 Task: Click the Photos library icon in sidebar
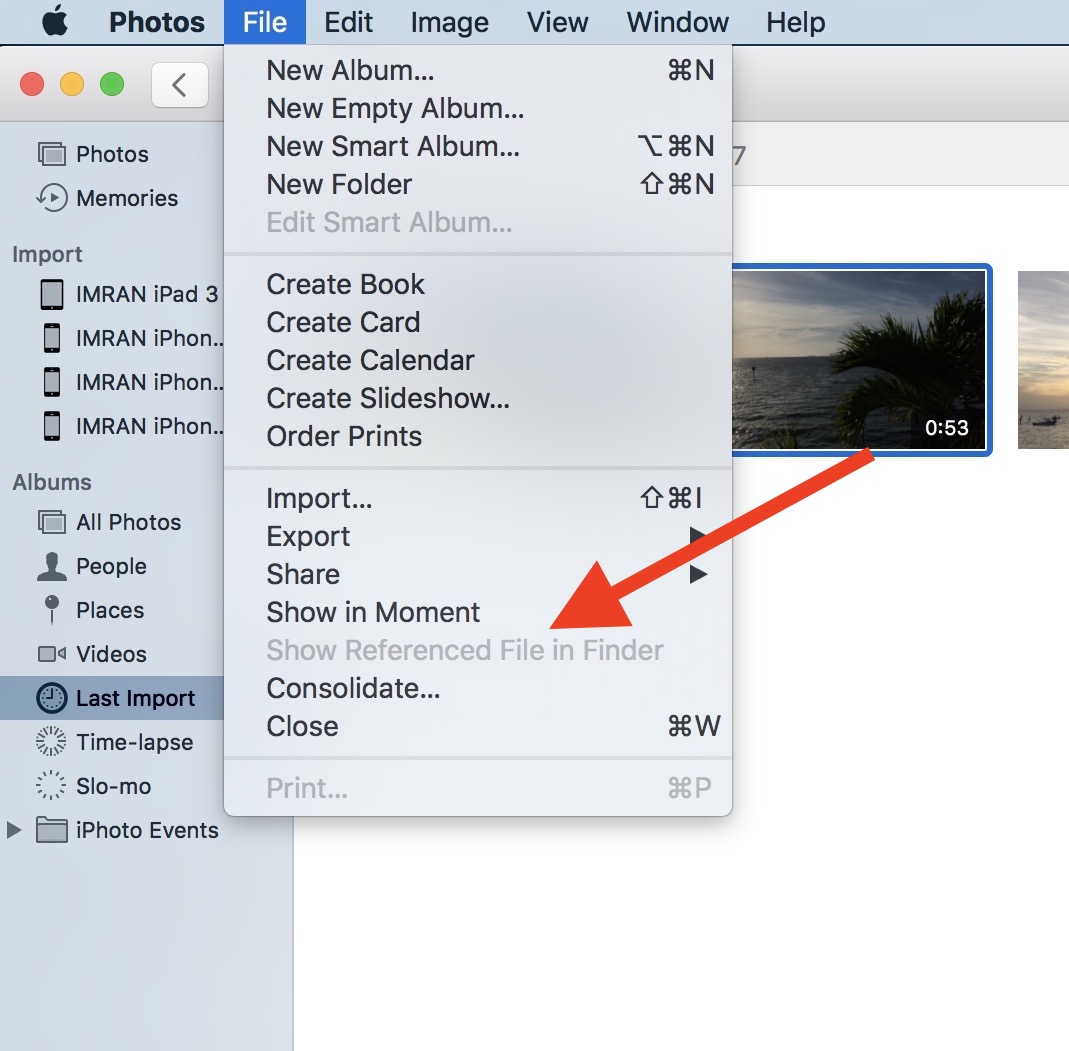tap(52, 154)
